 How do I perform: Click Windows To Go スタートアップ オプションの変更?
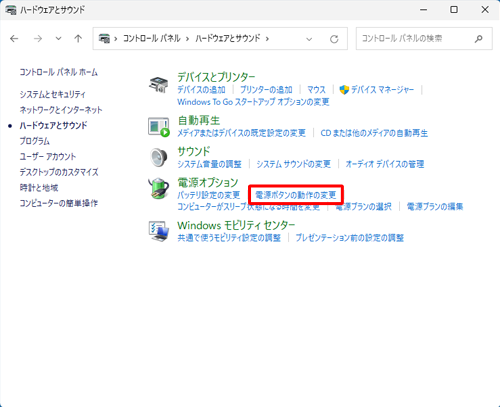[253, 102]
